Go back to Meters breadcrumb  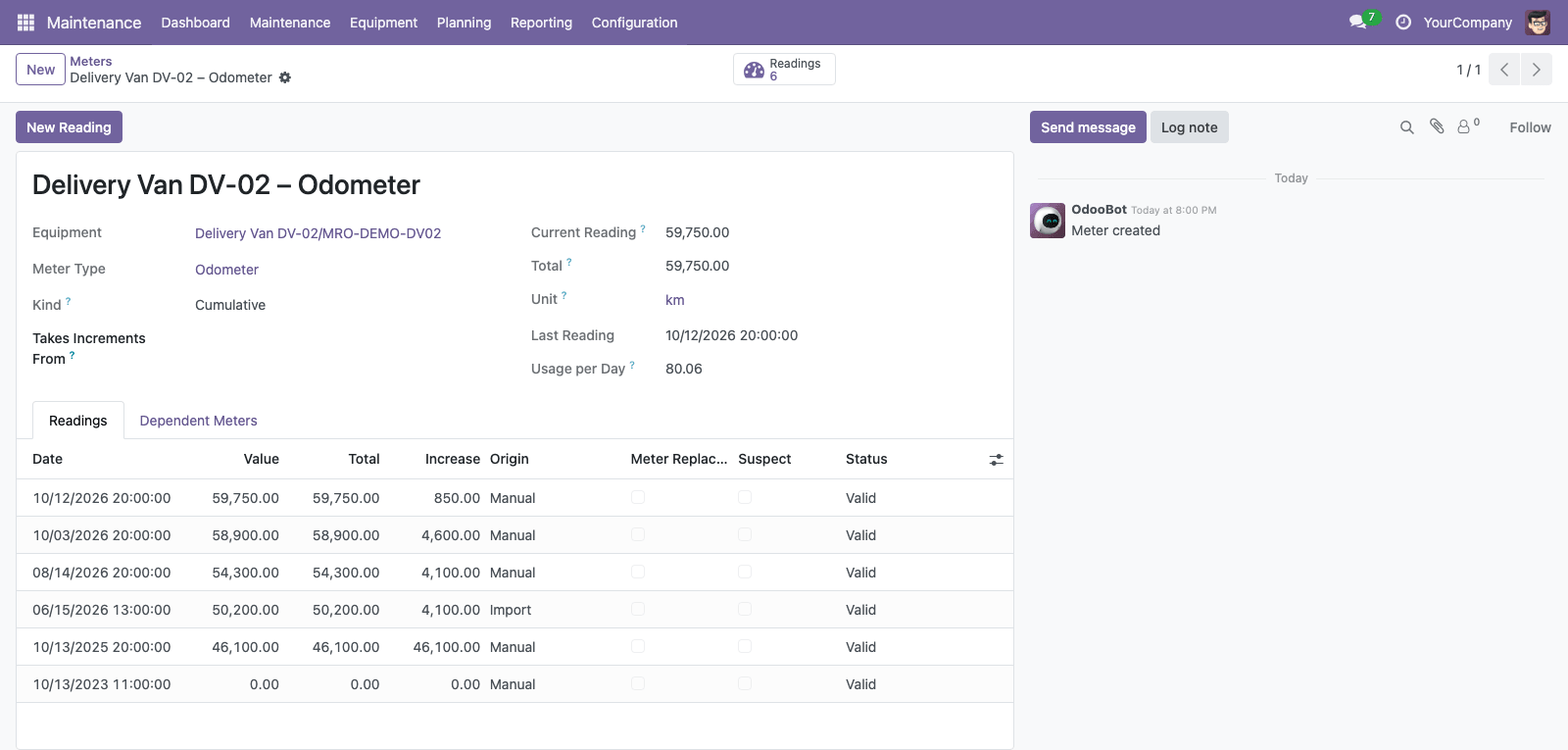point(90,61)
